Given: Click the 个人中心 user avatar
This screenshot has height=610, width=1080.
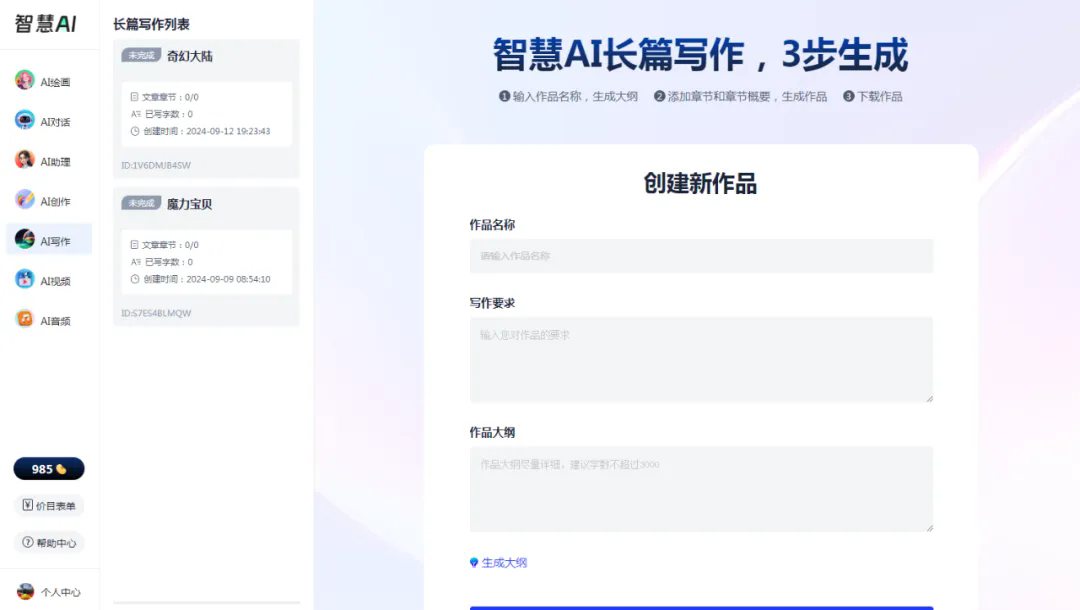Looking at the screenshot, I should click(x=26, y=591).
